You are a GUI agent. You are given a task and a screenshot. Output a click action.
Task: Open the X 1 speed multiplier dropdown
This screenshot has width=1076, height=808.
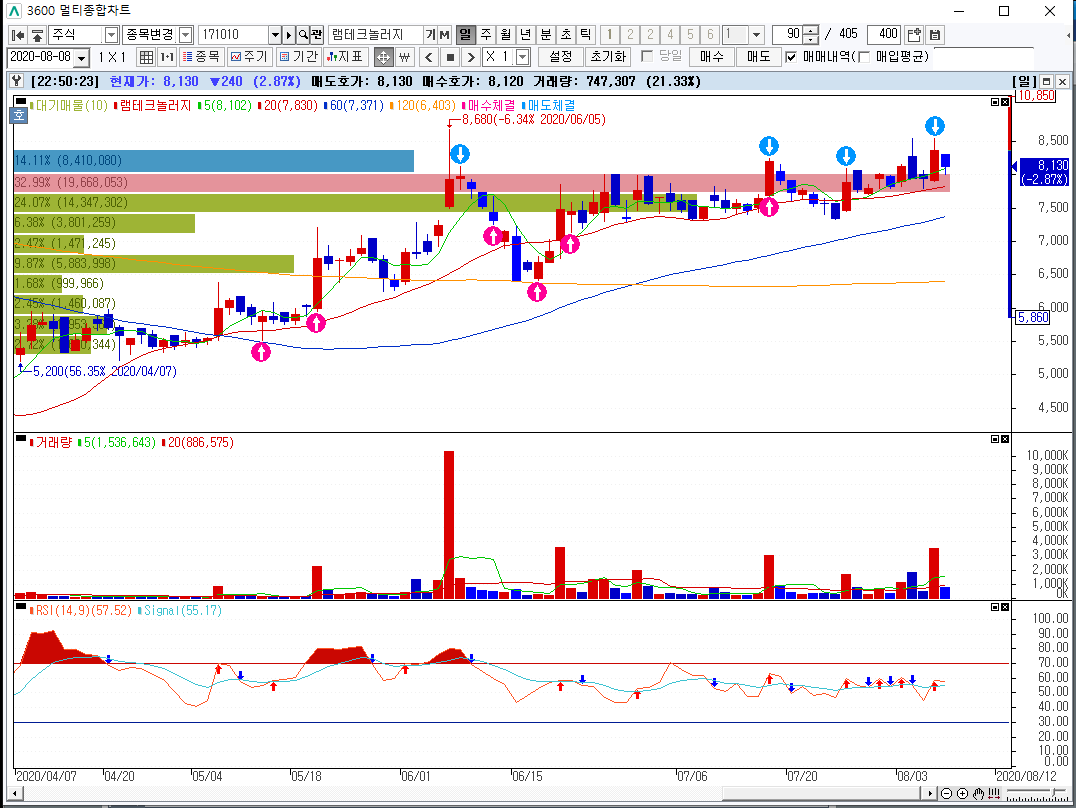tap(522, 57)
